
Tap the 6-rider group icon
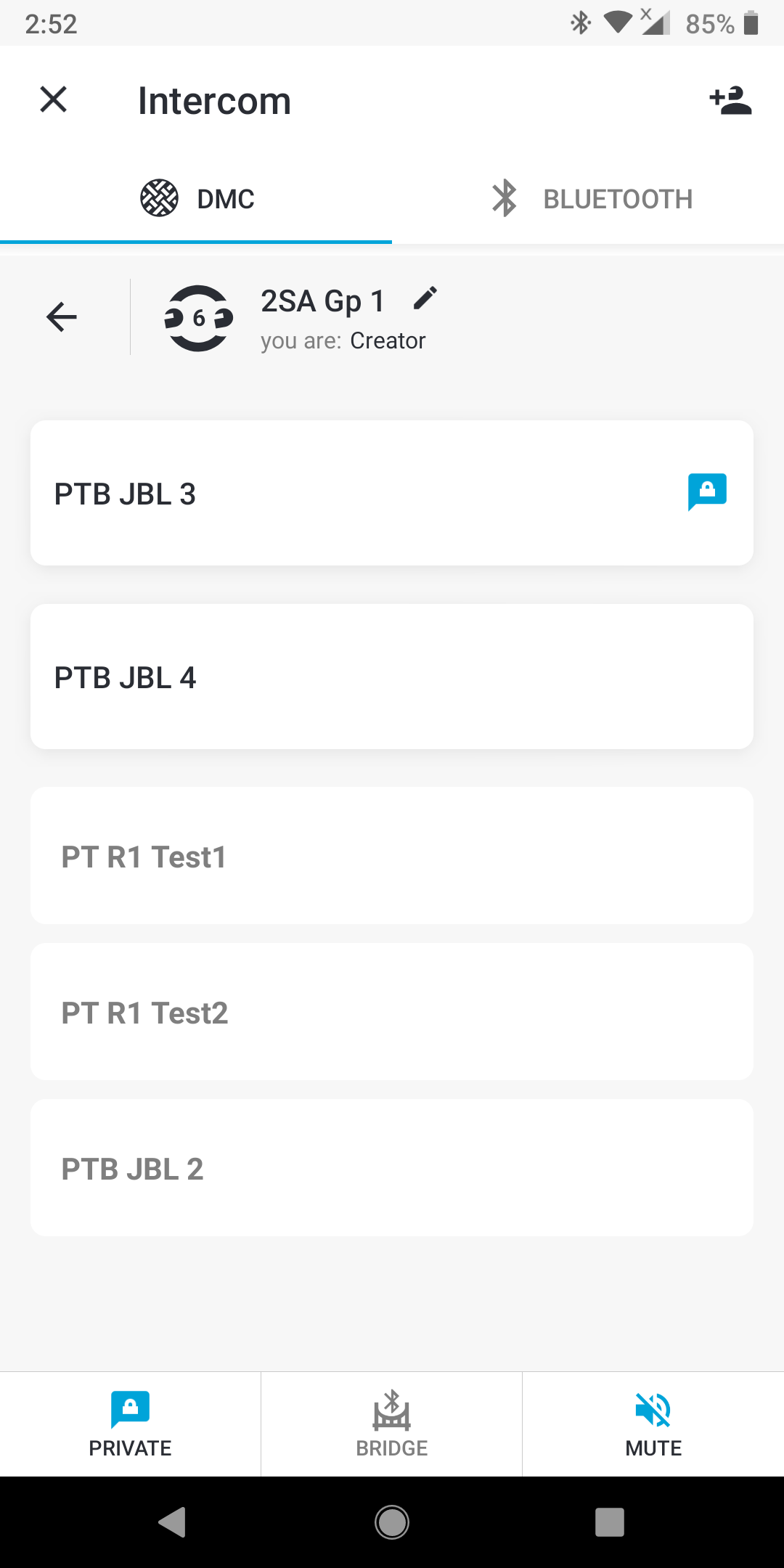click(x=198, y=318)
